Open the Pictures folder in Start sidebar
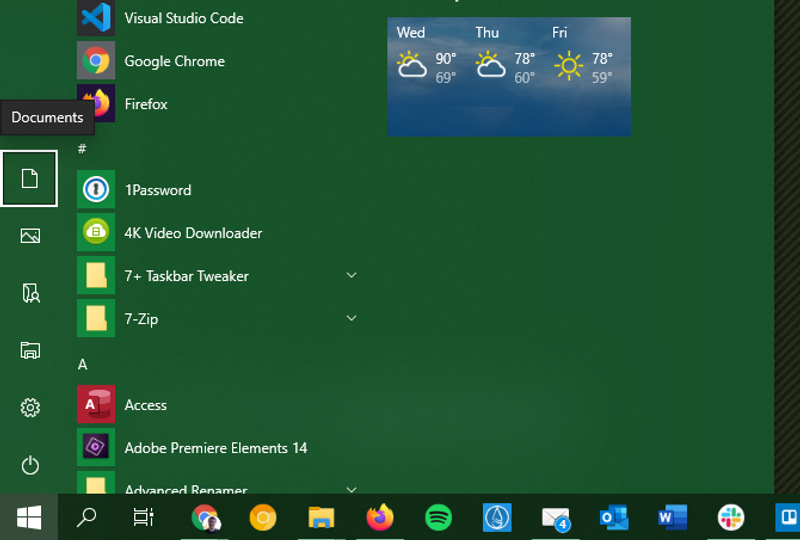The height and width of the screenshot is (540, 800). pyautogui.click(x=30, y=236)
